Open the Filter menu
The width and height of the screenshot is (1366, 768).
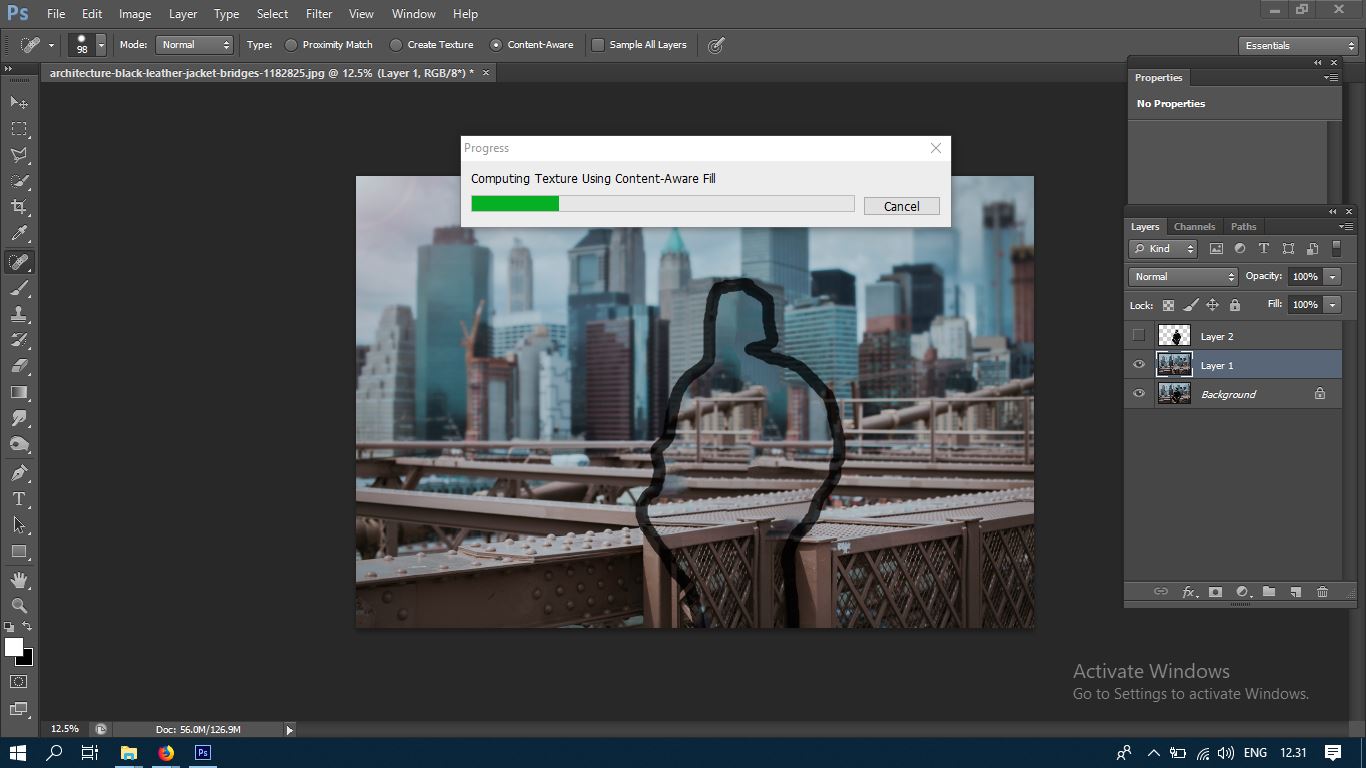319,14
